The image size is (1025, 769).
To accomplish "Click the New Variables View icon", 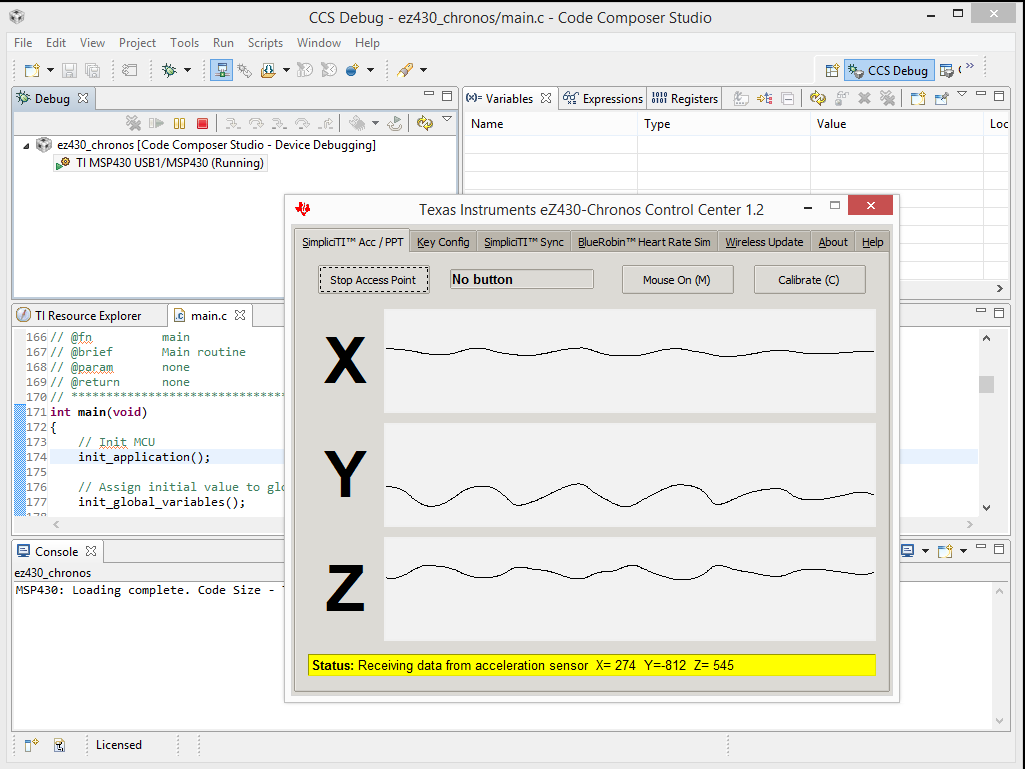I will pos(918,98).
